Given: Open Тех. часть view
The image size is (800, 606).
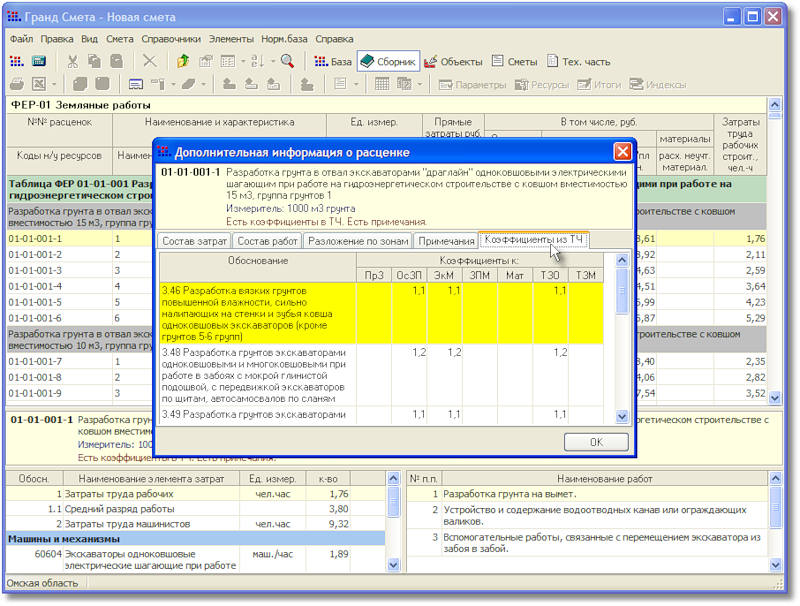Looking at the screenshot, I should pos(579,62).
